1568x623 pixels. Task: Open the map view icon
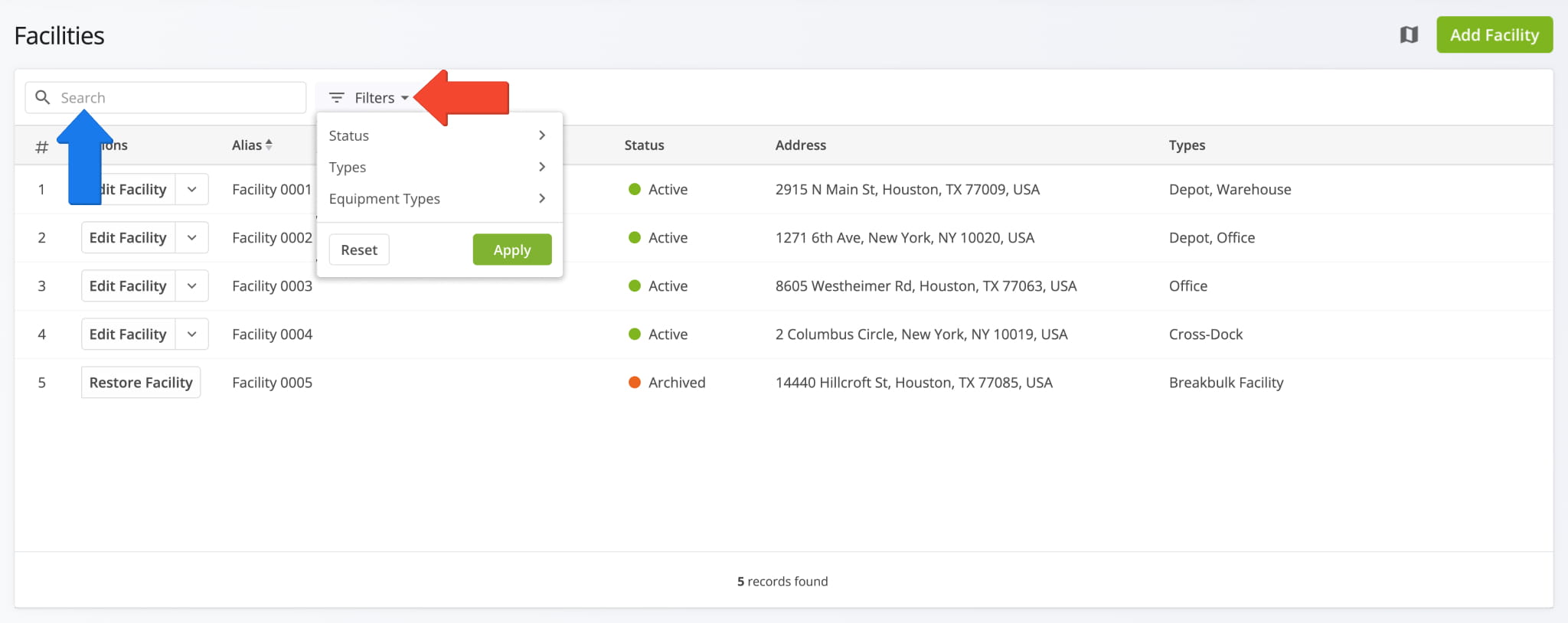pyautogui.click(x=1409, y=35)
